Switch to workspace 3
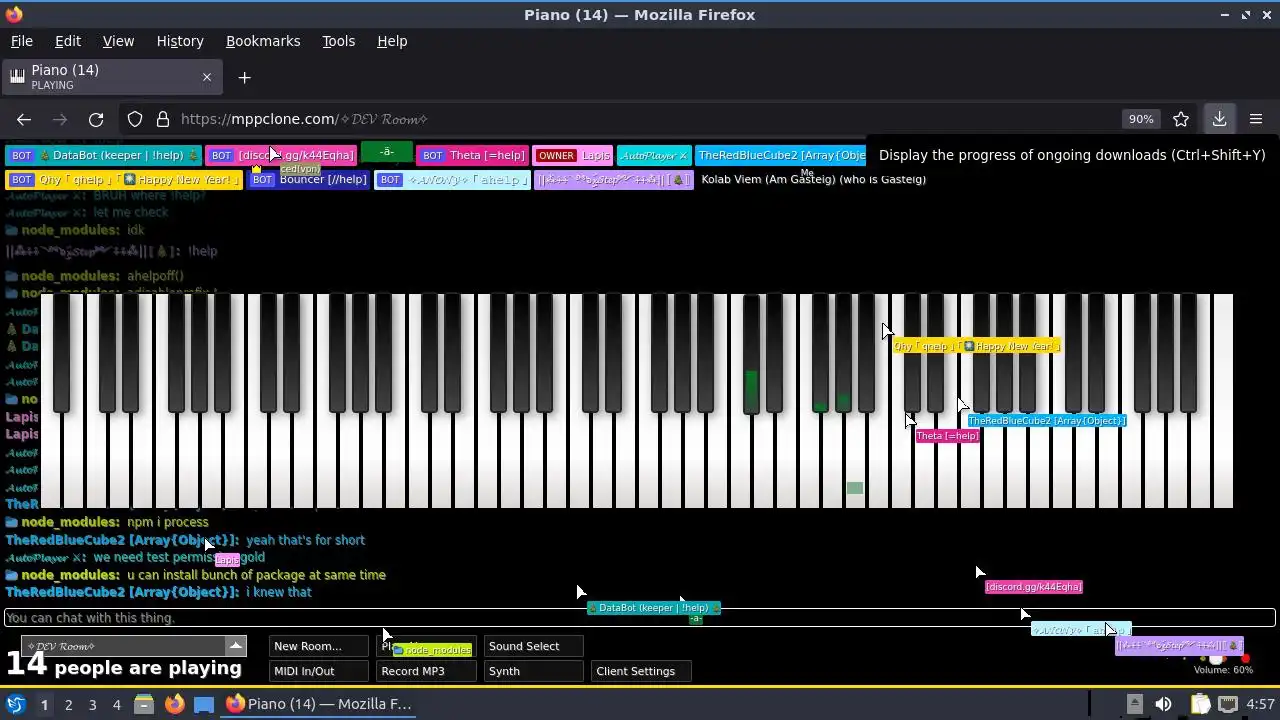This screenshot has height=720, width=1280. [92, 704]
